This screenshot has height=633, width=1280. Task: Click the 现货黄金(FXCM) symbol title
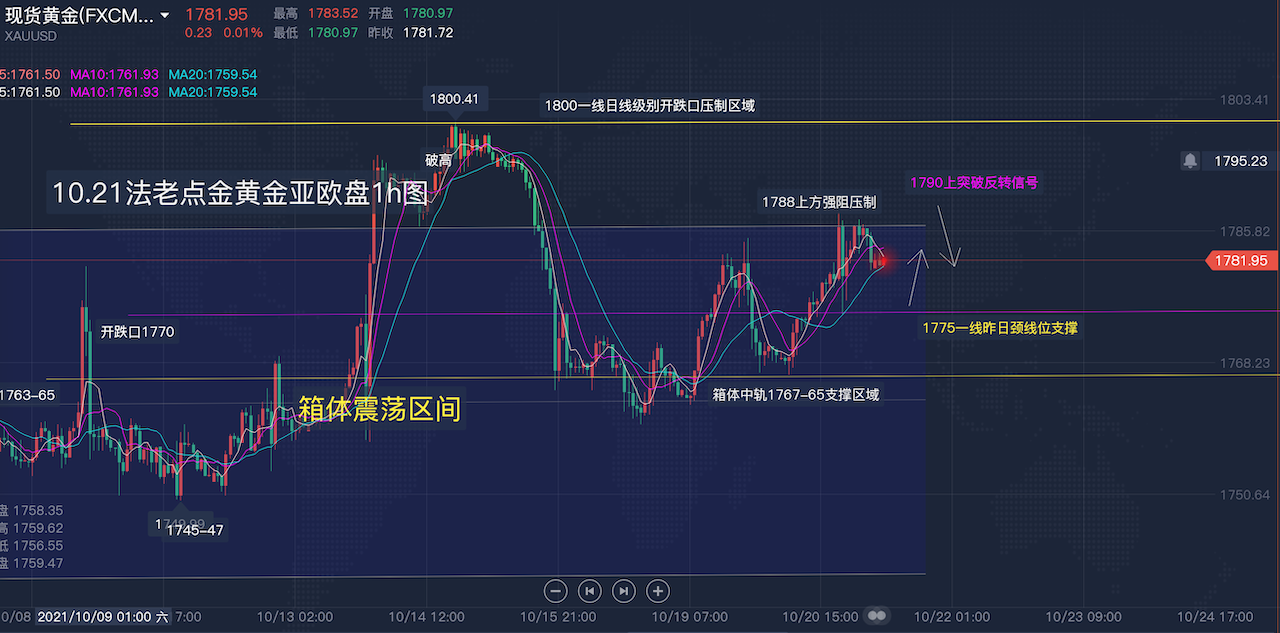[78, 15]
